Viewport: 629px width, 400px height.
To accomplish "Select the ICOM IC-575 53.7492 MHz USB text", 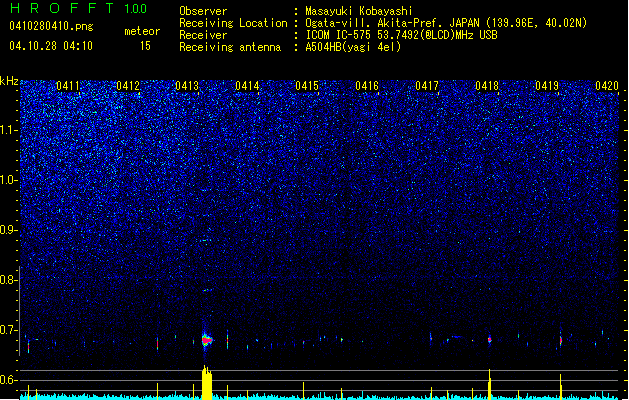I will pyautogui.click(x=402, y=35).
